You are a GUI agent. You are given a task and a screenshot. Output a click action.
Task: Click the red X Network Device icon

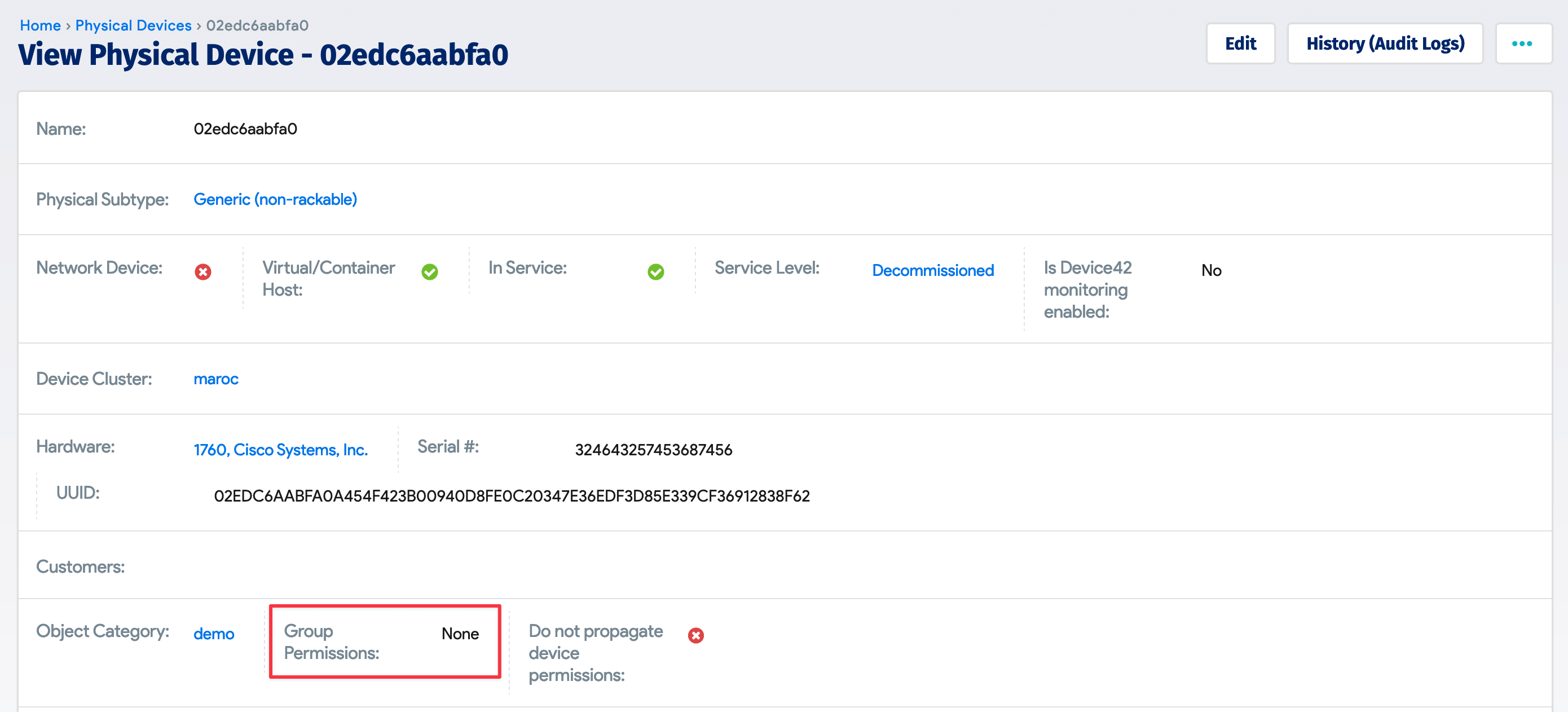coord(202,271)
